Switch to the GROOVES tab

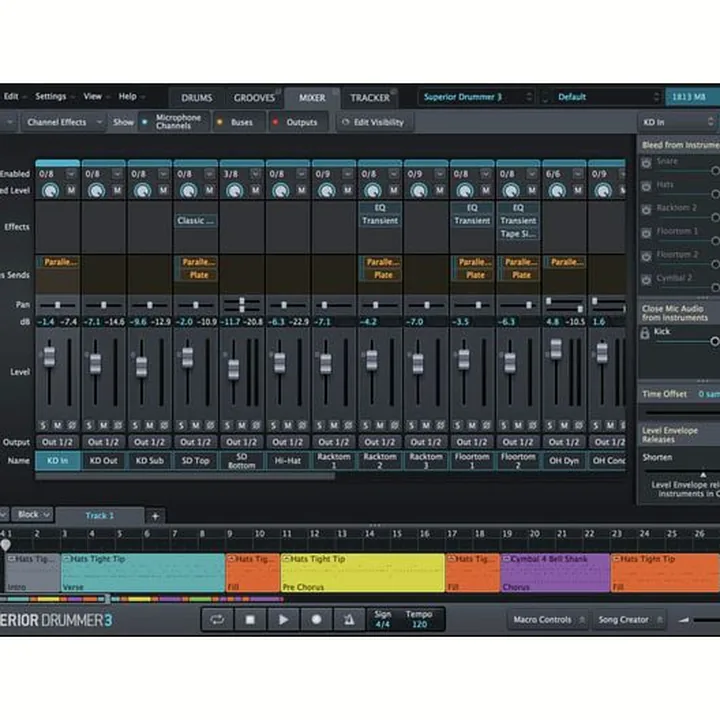pyautogui.click(x=254, y=98)
